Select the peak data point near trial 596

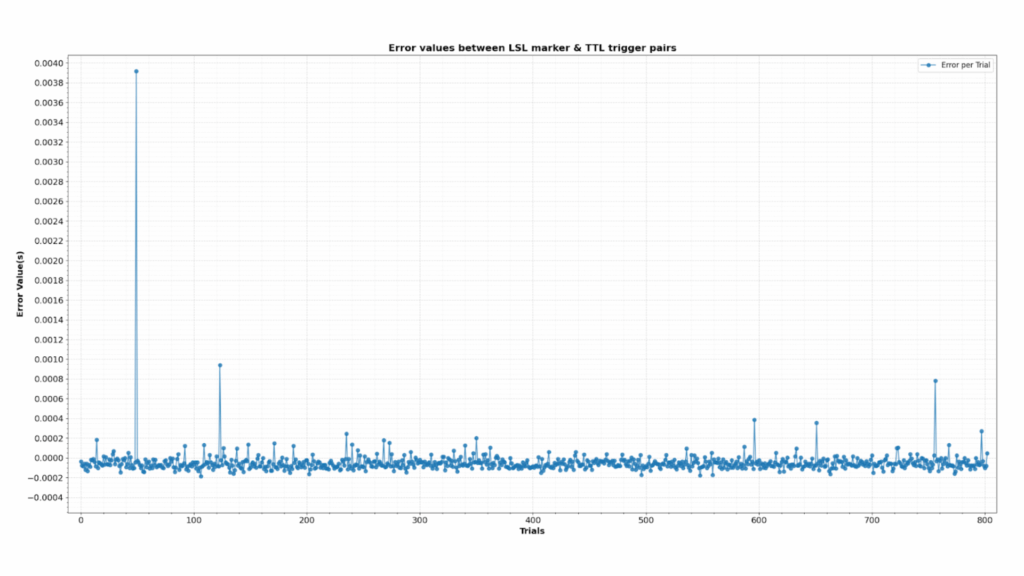coord(754,420)
